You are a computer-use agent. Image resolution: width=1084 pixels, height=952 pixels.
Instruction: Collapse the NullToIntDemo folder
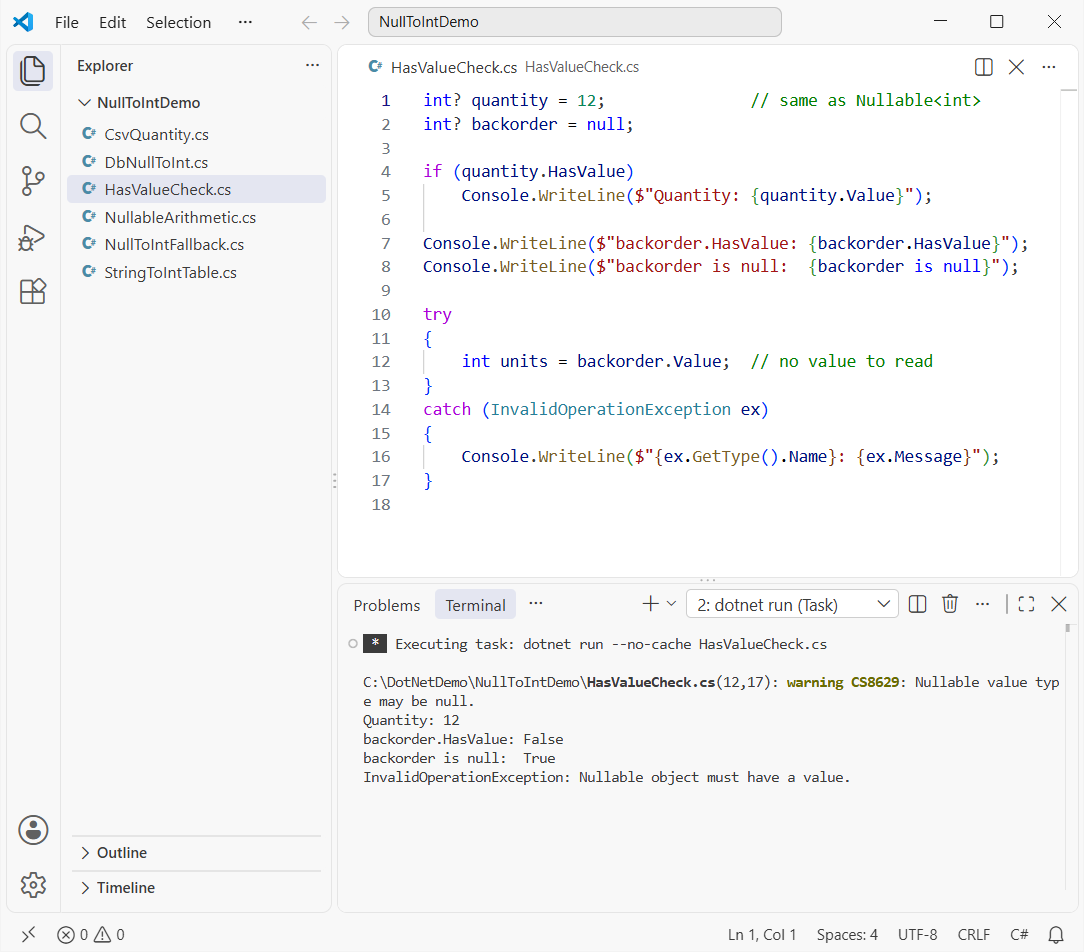click(x=84, y=102)
